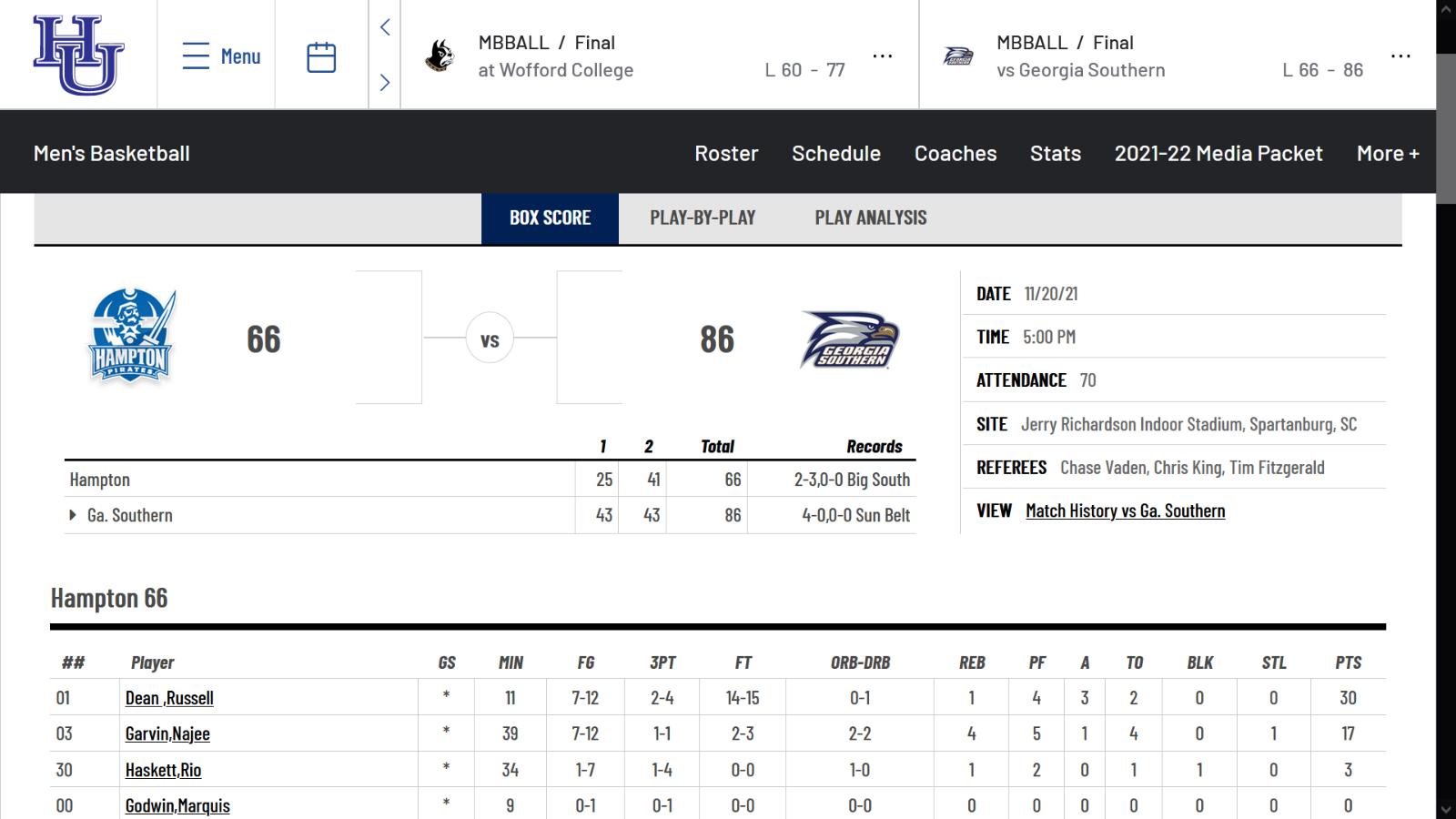1456x819 pixels.
Task: Go to next game with right chevron
Action: (x=385, y=82)
